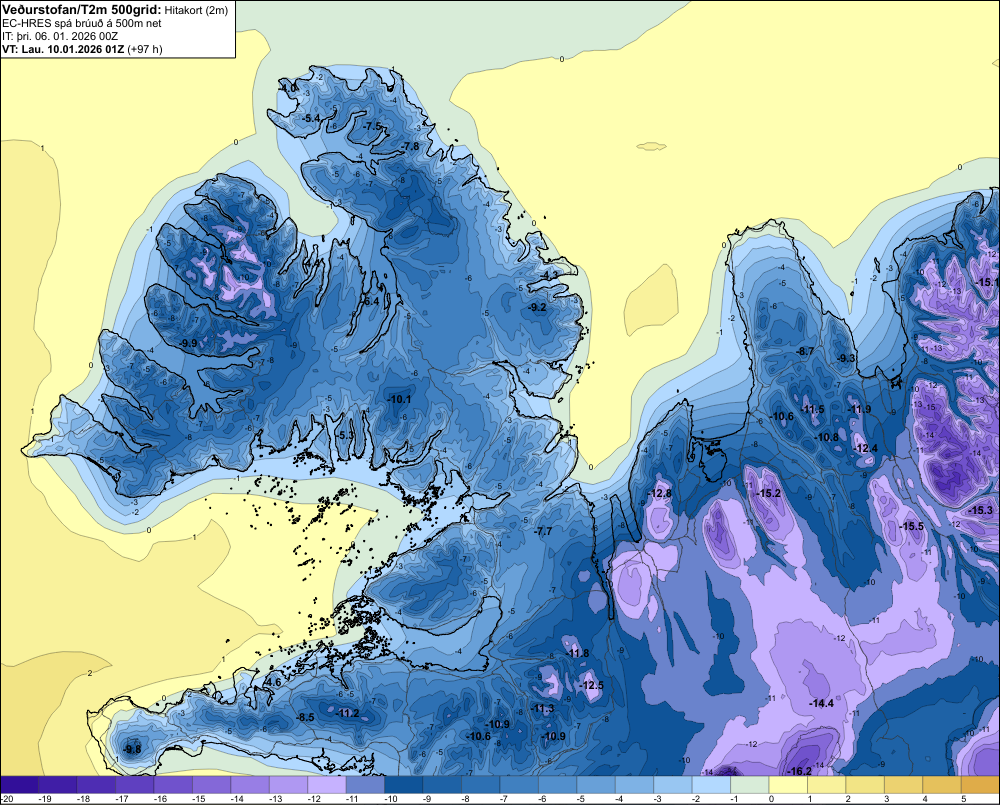This screenshot has height=805, width=1000.
Task: Click the temperature value -12.5 on the map
Action: tap(591, 685)
